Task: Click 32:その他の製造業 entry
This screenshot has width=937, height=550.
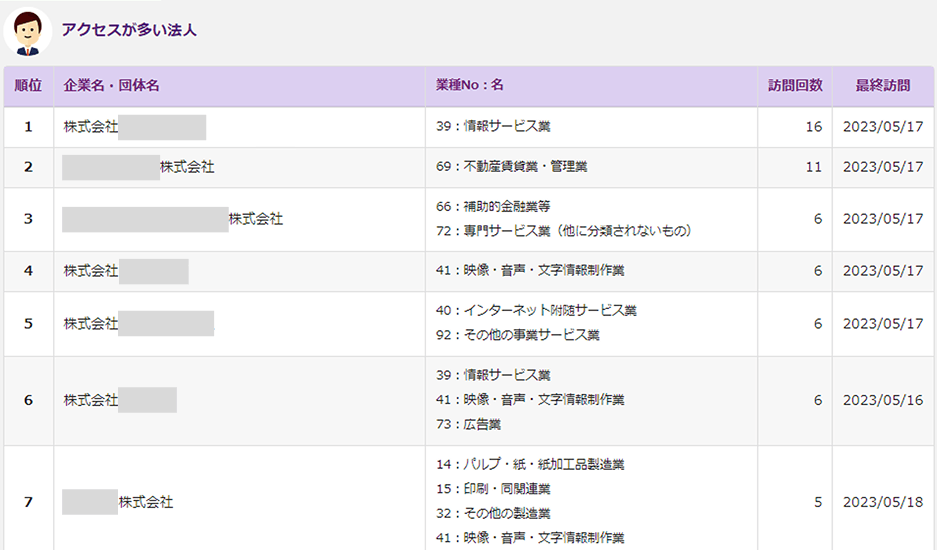Action: 493,513
